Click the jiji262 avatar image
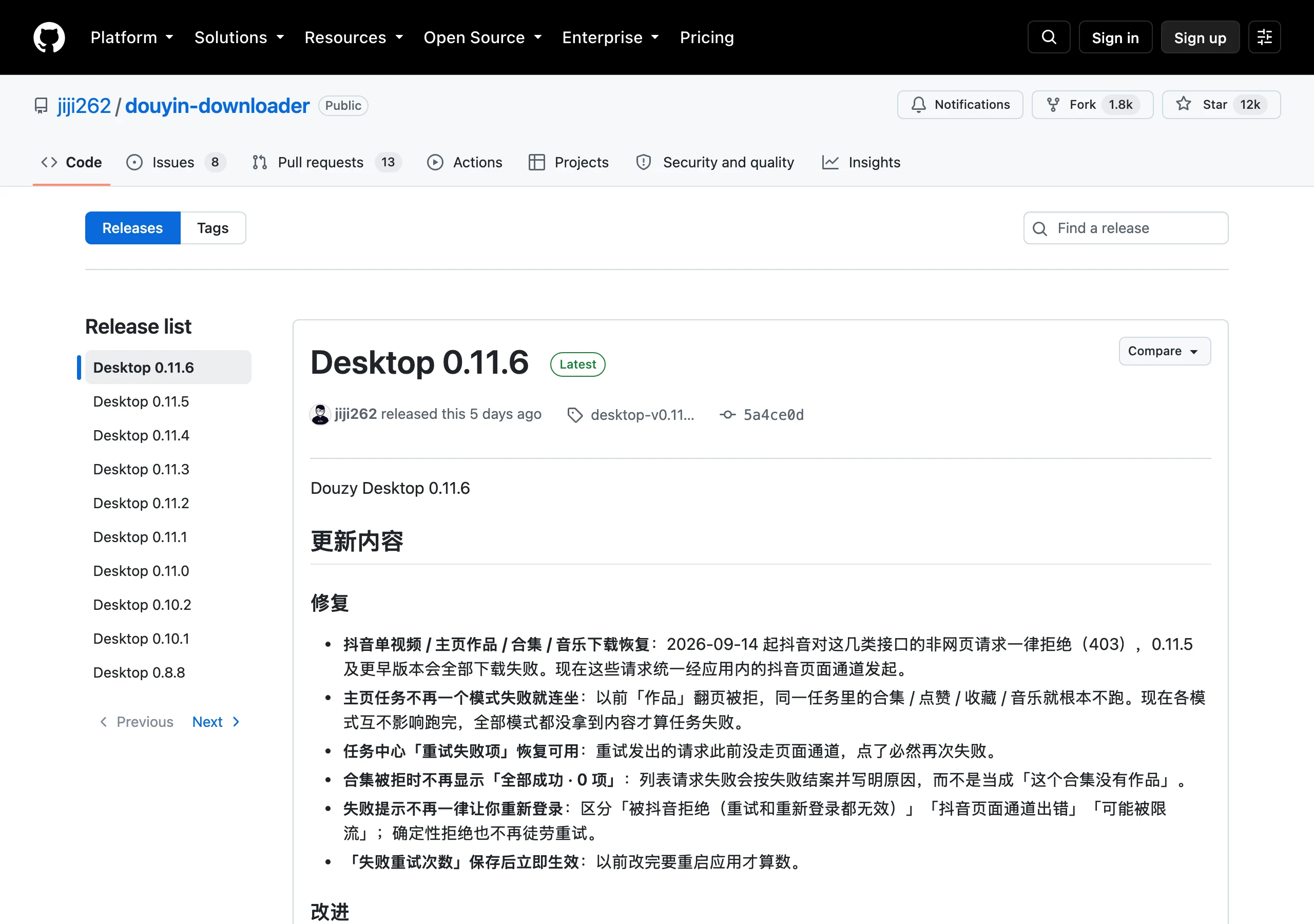Image resolution: width=1314 pixels, height=924 pixels. pos(320,414)
